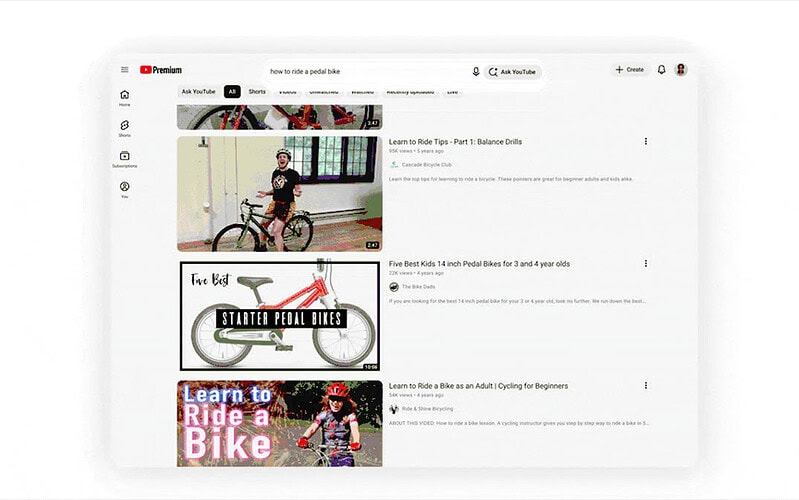The image size is (799, 500).
Task: Play the Starter Pedal Bikes thumbnail
Action: click(x=280, y=316)
